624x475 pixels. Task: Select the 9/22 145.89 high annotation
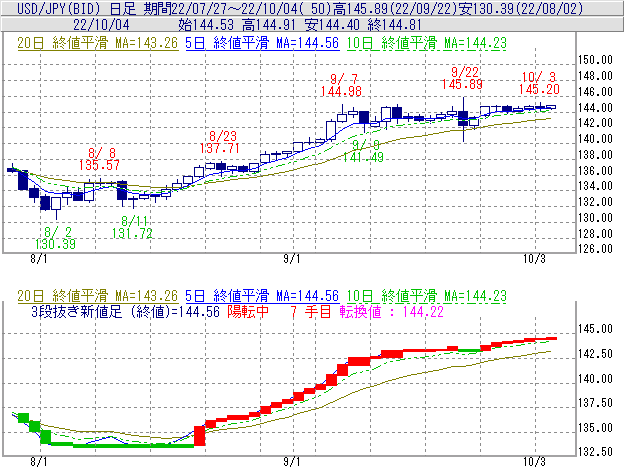(x=462, y=78)
